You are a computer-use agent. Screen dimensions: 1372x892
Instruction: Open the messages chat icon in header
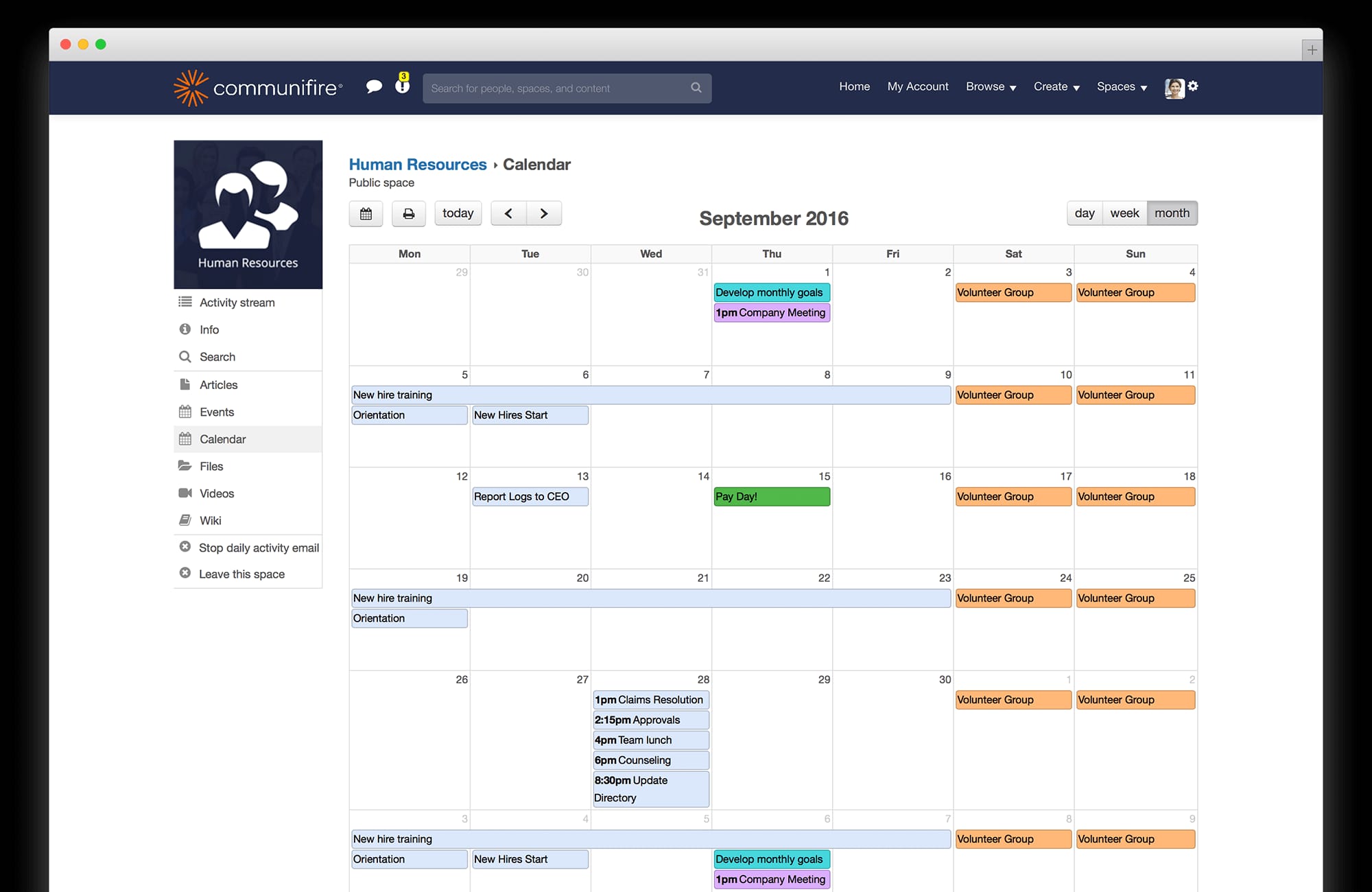point(375,86)
